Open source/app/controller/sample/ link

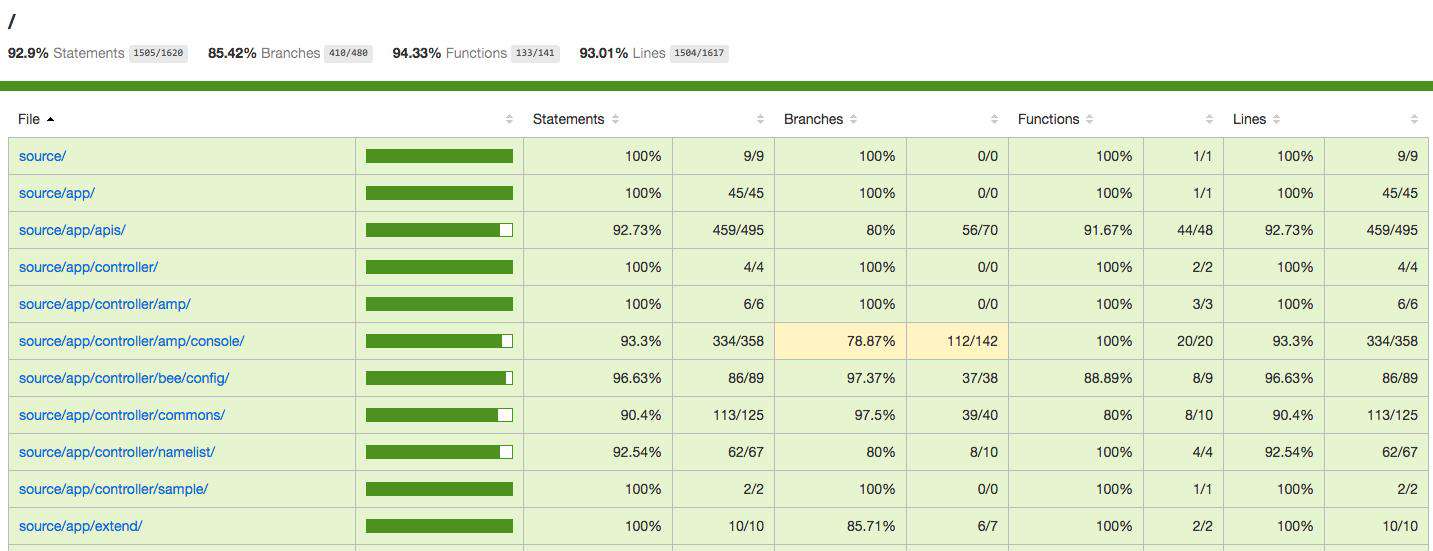click(113, 489)
